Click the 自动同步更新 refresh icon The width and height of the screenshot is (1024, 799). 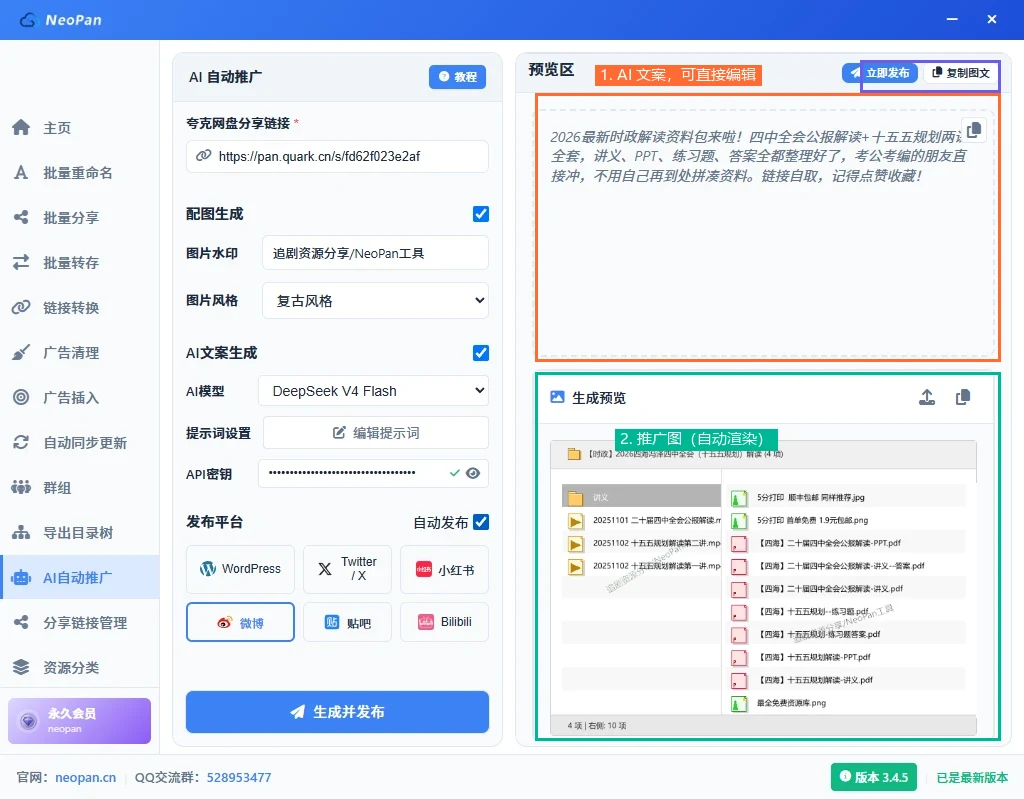21,442
